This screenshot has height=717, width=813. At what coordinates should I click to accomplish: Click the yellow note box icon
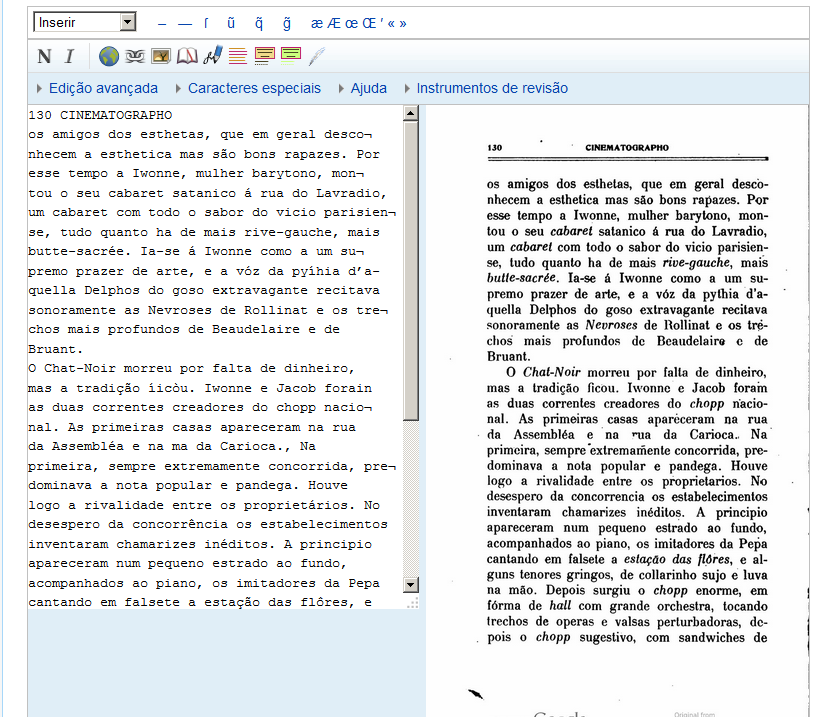[264, 55]
